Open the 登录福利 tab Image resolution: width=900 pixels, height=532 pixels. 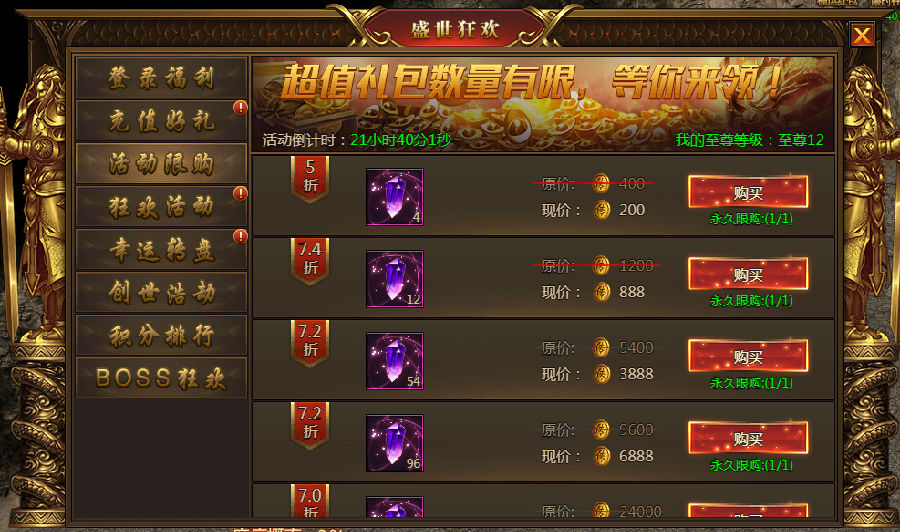161,78
